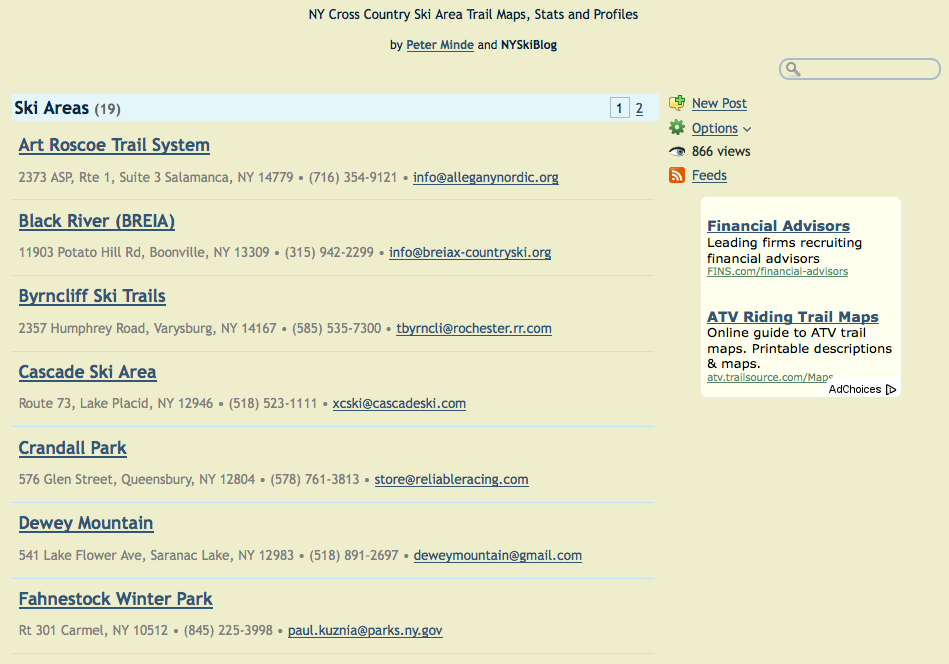
Task: View the Byrncliff Ski Trails entry
Action: tap(92, 296)
